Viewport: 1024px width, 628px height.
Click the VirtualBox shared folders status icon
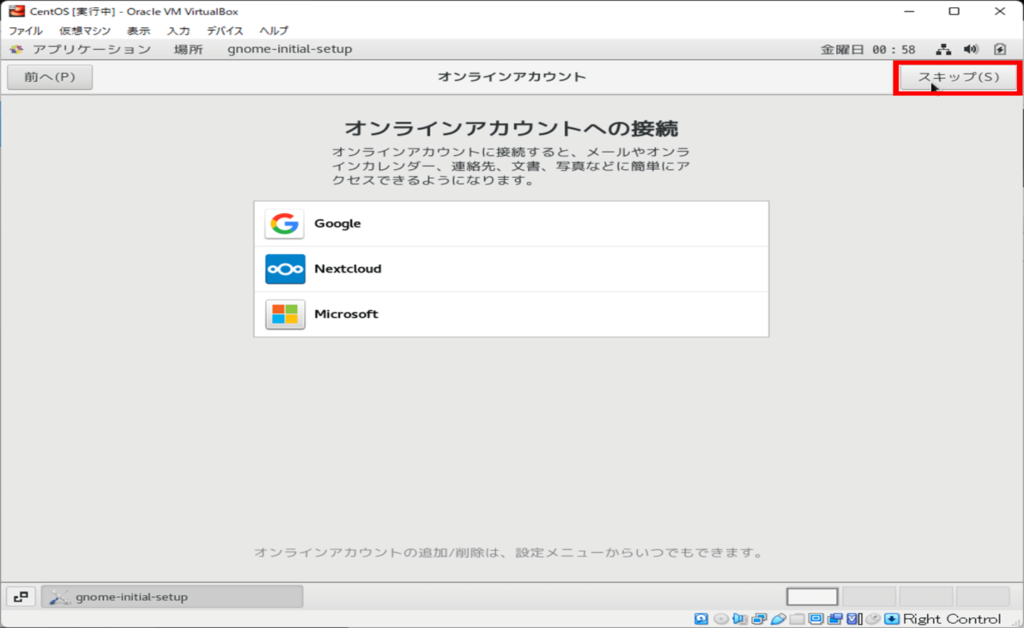click(797, 618)
